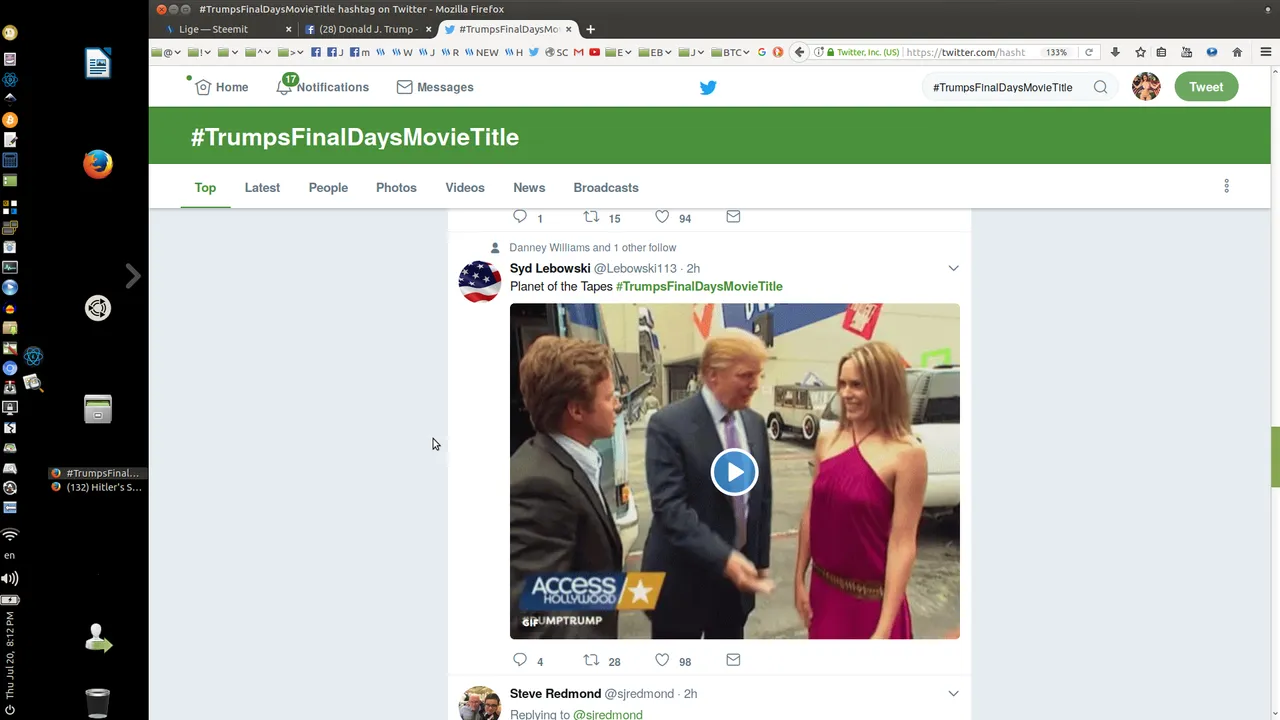Expand the EB bookmarks folder

pyautogui.click(x=654, y=52)
